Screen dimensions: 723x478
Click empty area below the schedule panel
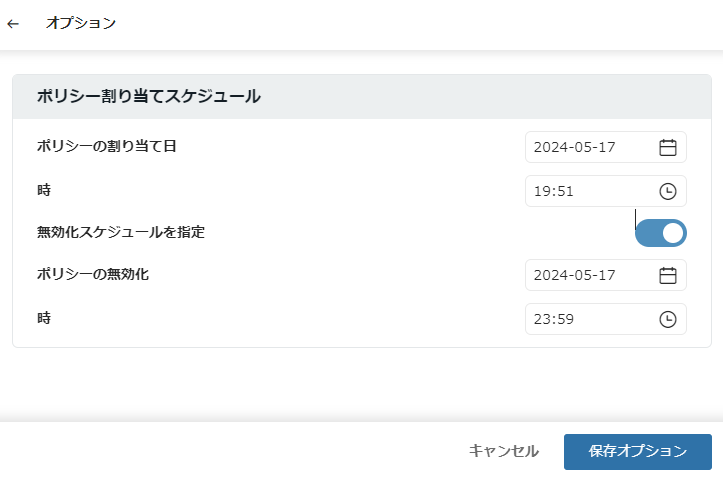tap(360, 383)
